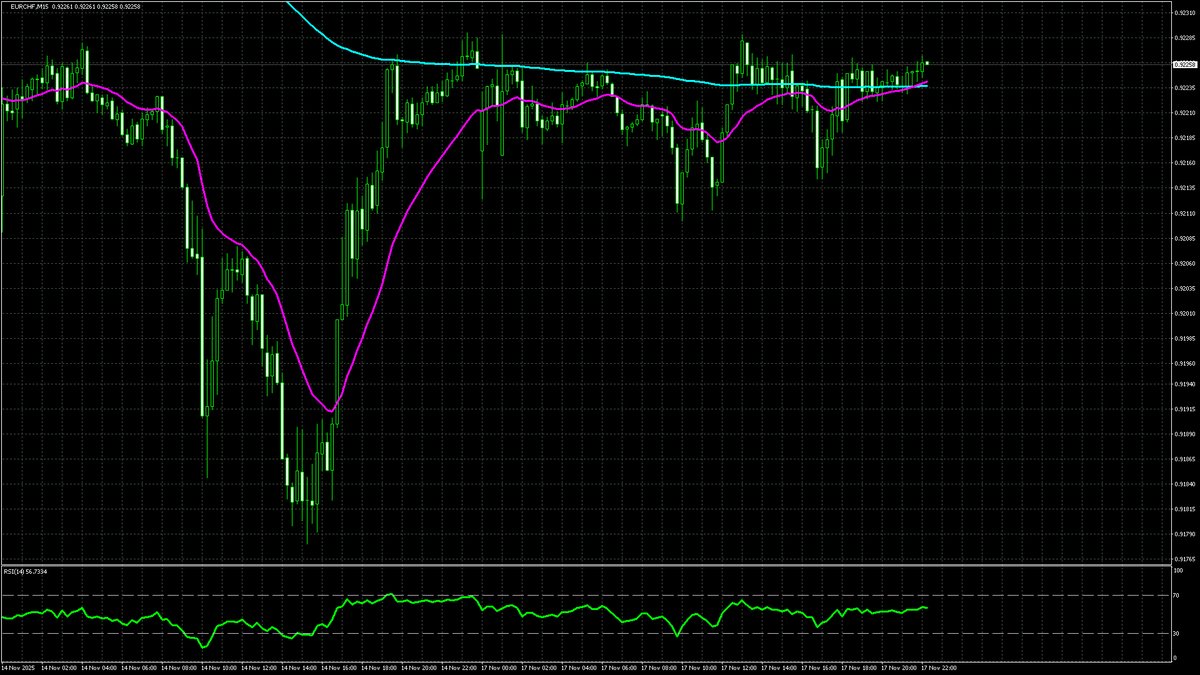Click price scale label 0.92160
1200x675 pixels.
tap(1185, 163)
